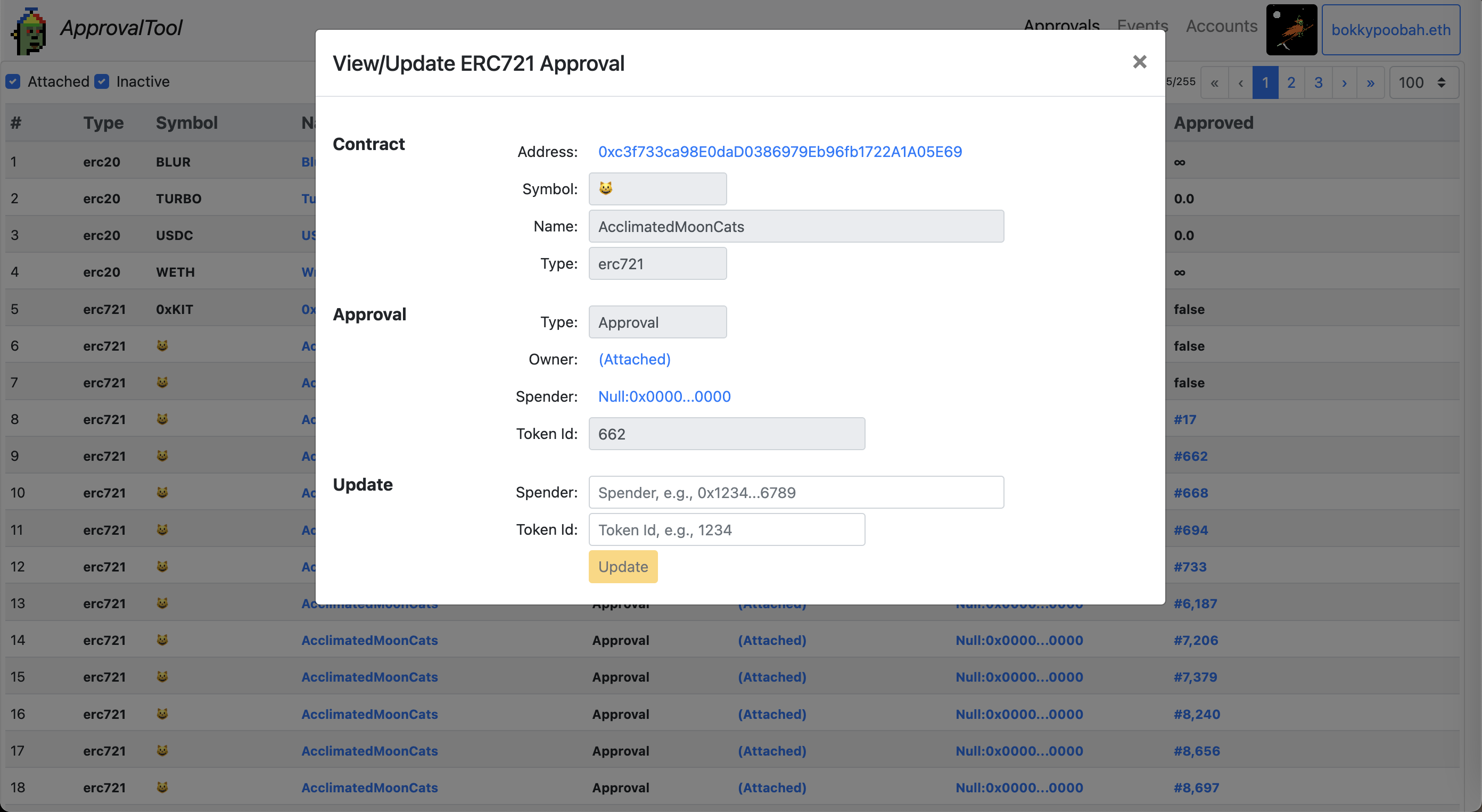This screenshot has height=812, width=1482.
Task: Click cat emoji symbol in row 14
Action: click(x=162, y=640)
